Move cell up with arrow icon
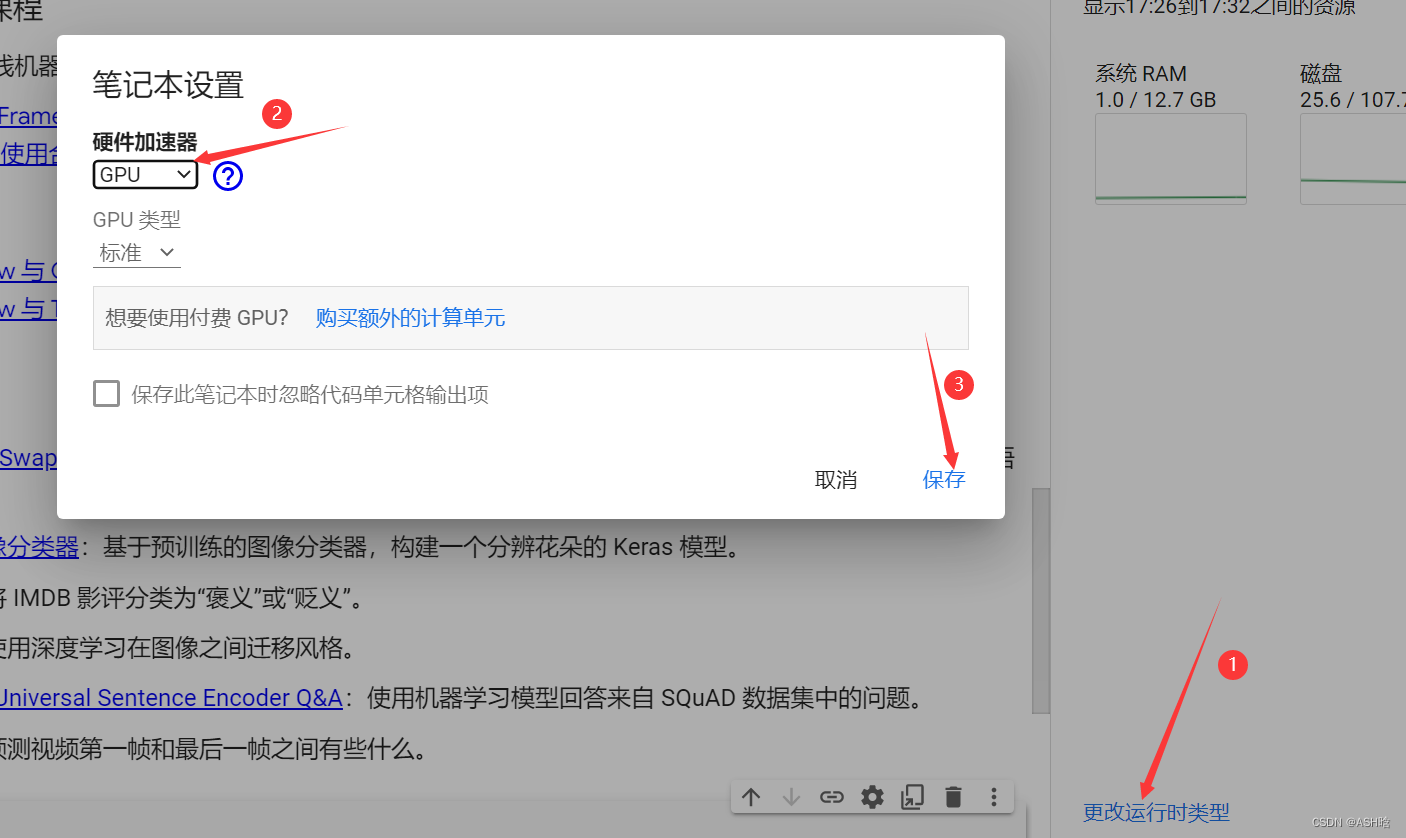 pos(751,797)
